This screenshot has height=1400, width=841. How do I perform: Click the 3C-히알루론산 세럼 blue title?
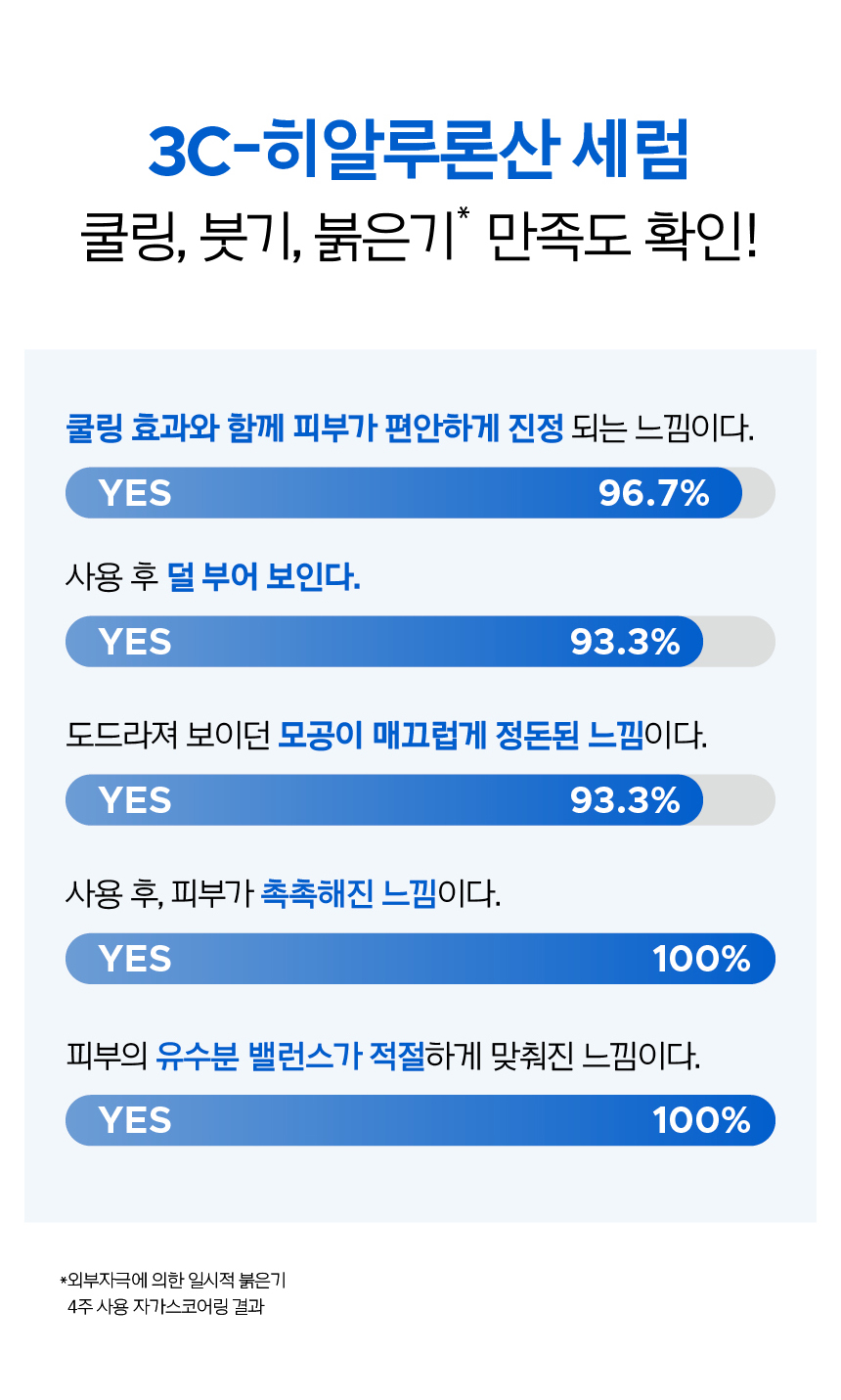[420, 150]
